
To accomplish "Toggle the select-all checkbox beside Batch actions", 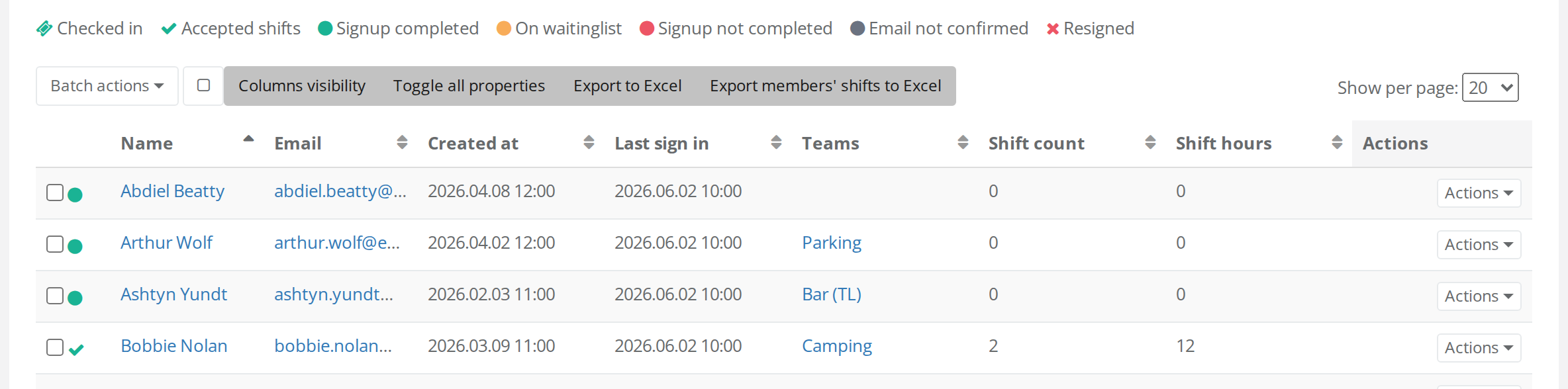I will [x=203, y=85].
